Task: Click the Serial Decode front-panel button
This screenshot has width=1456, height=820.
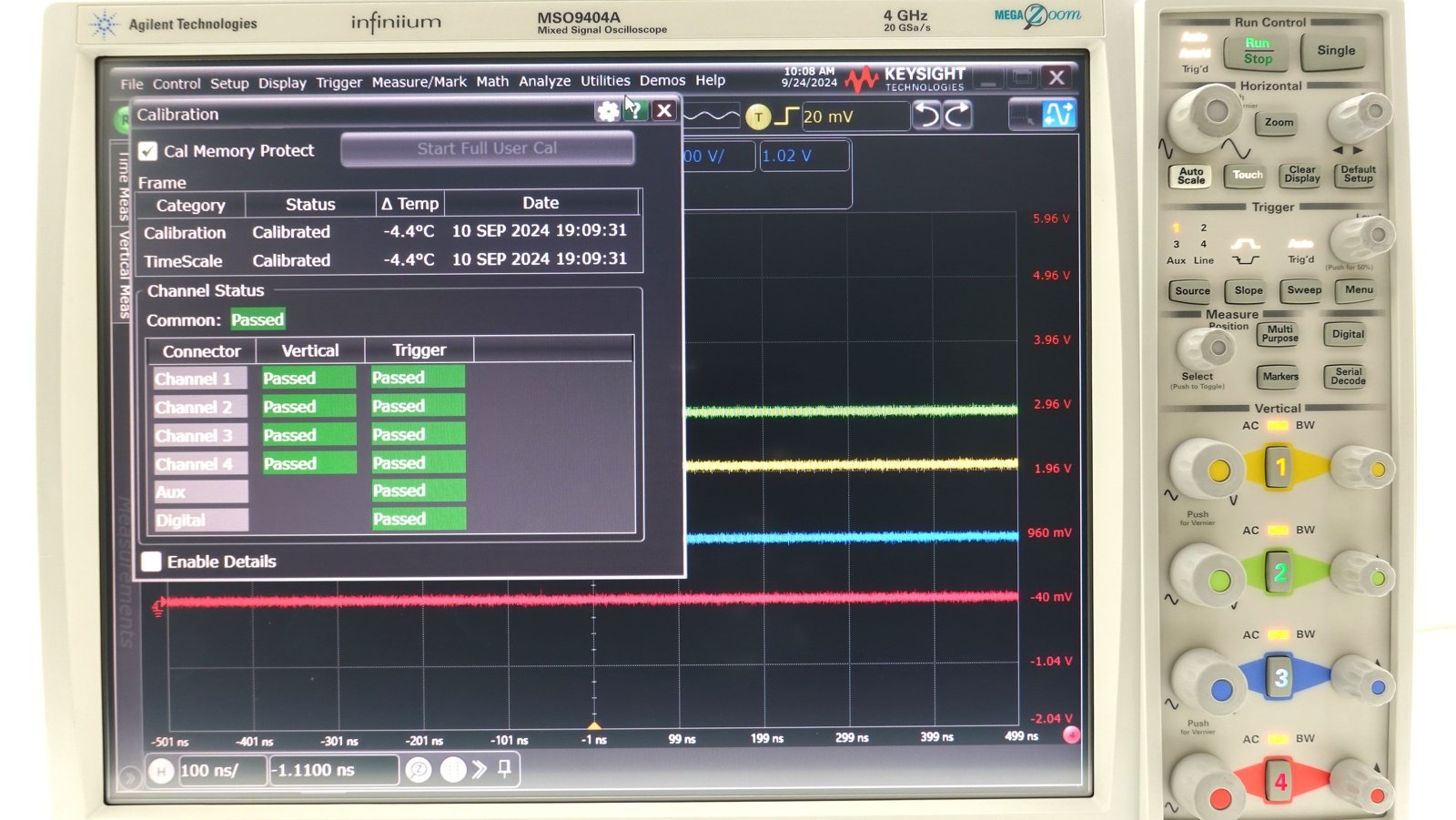Action: click(1348, 377)
